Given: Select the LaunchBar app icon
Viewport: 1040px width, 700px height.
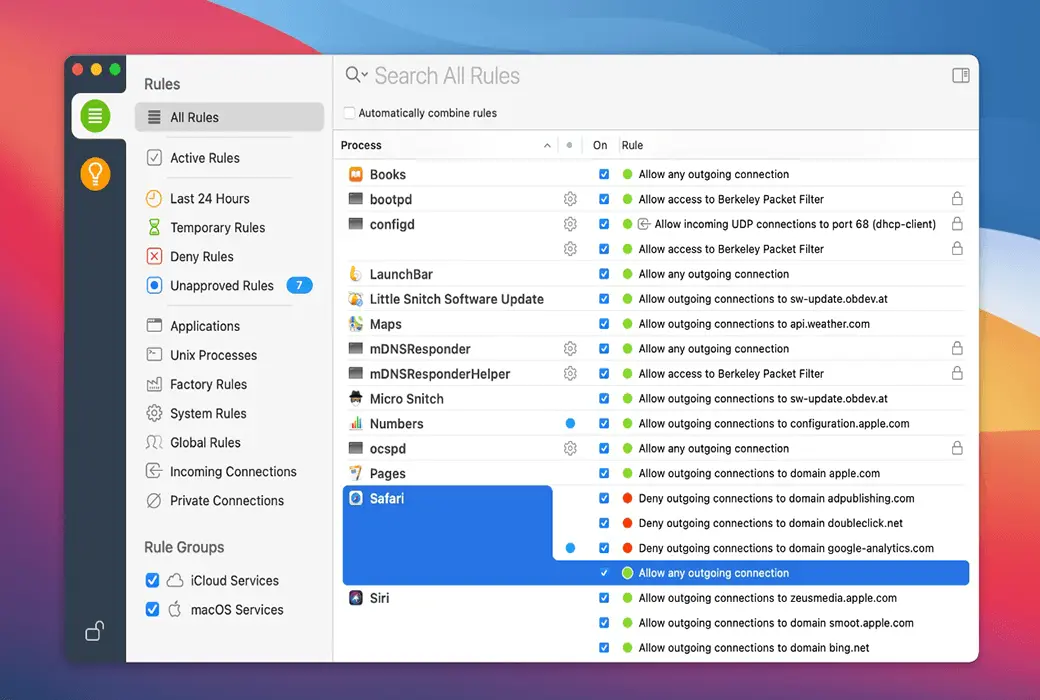Looking at the screenshot, I should (x=356, y=274).
